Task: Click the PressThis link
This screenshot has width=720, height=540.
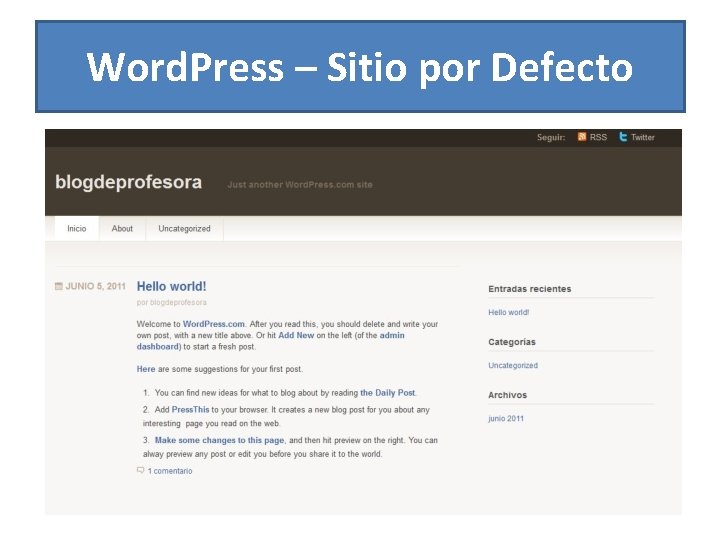Action: (x=190, y=409)
